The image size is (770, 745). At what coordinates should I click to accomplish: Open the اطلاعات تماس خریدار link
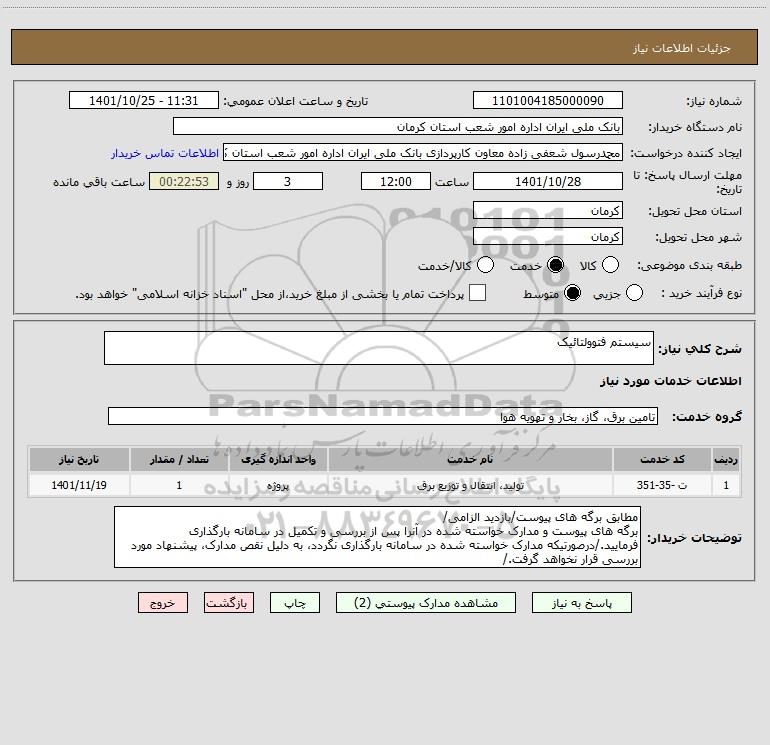pyautogui.click(x=165, y=153)
